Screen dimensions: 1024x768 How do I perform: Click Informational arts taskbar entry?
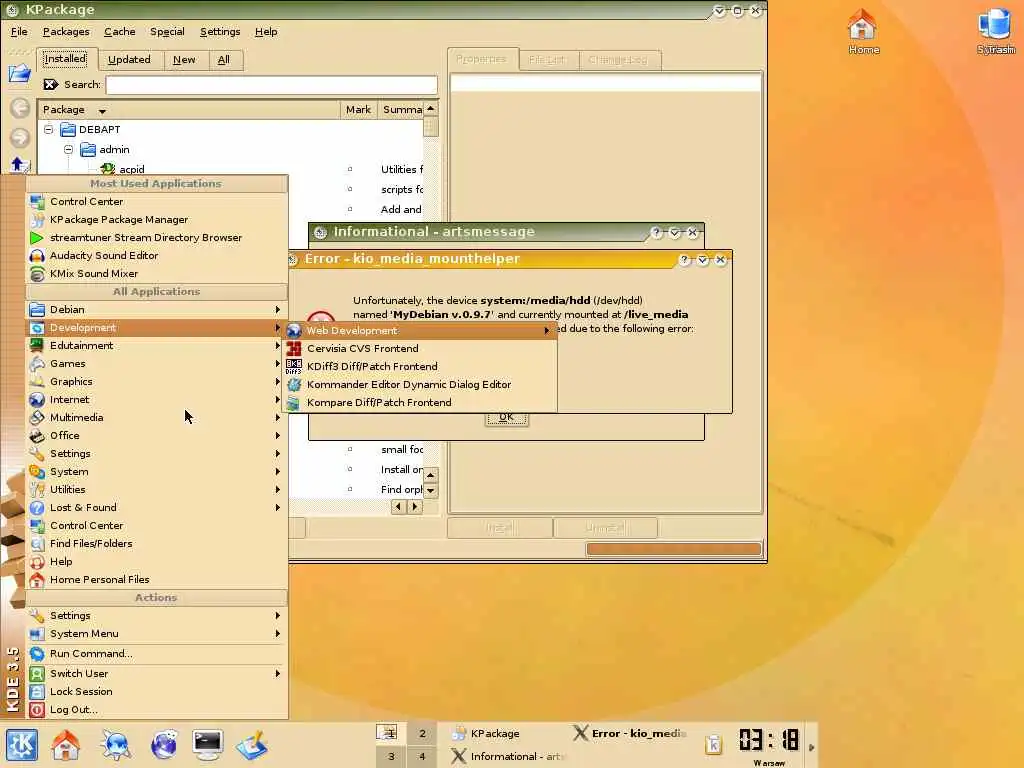(507, 756)
